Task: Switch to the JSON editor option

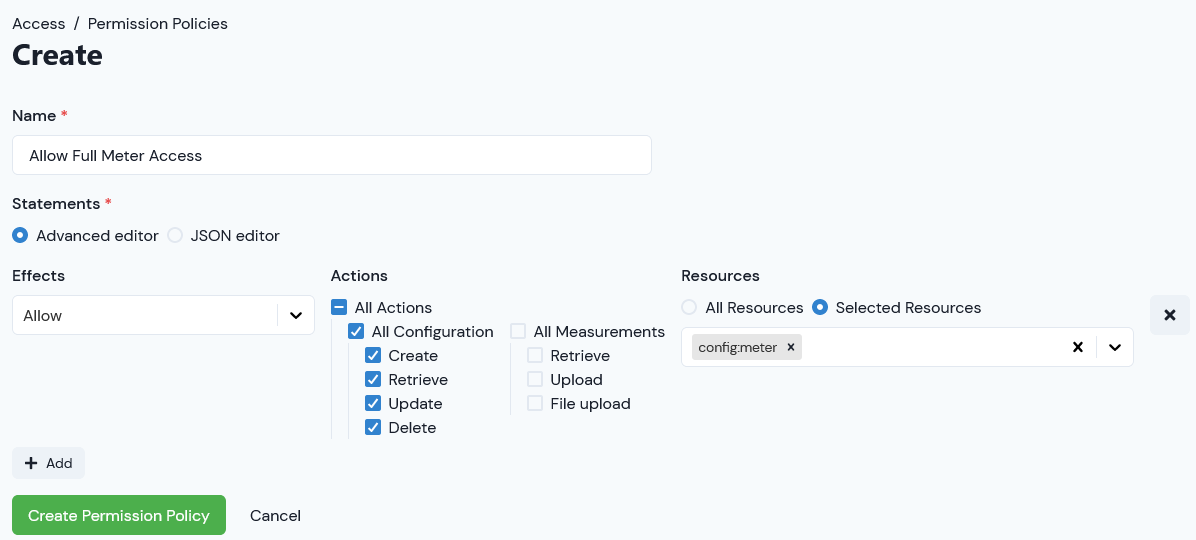Action: coord(175,236)
